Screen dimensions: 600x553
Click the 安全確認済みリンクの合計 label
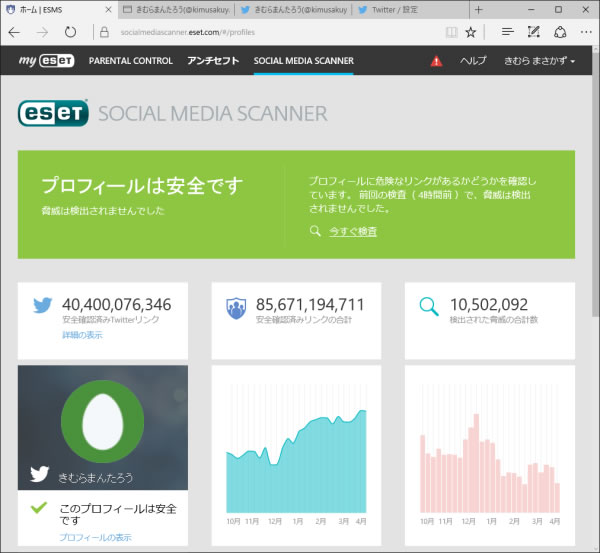[x=303, y=320]
